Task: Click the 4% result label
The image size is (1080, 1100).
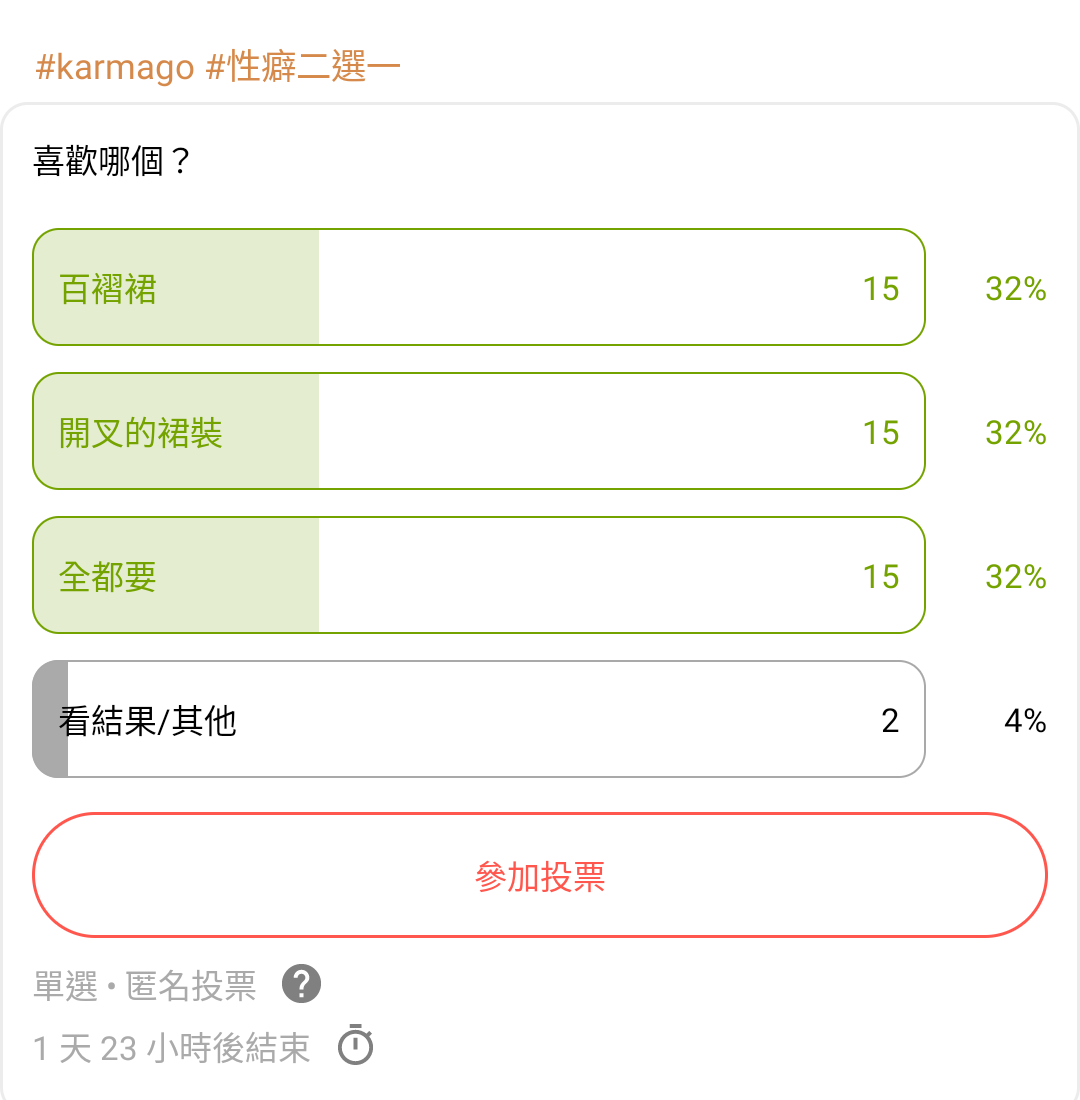Action: click(1025, 721)
